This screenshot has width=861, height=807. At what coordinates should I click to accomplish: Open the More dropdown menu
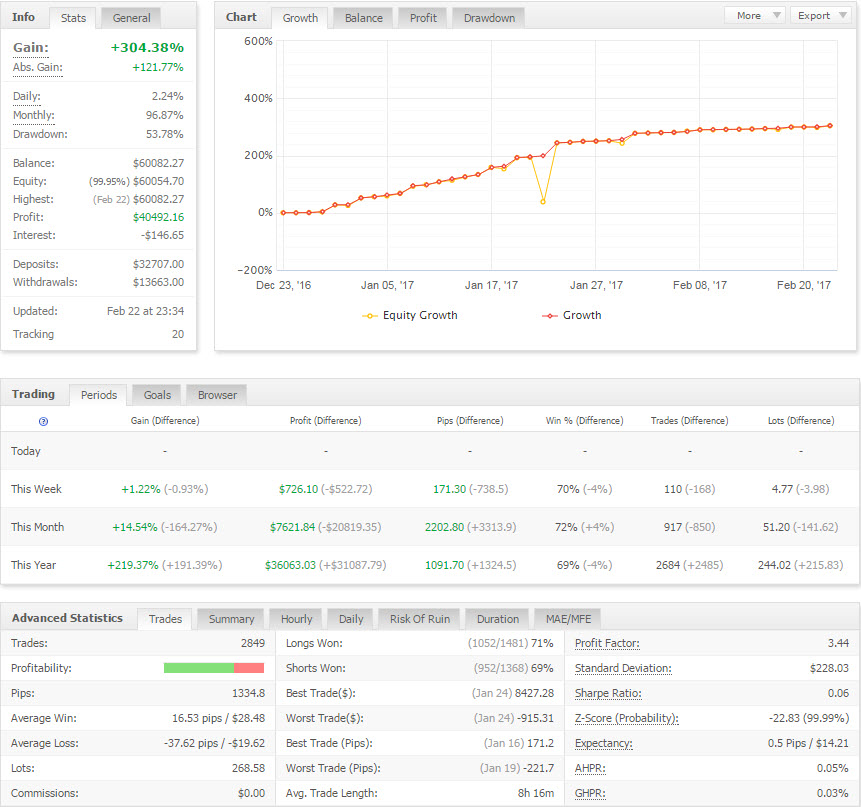754,16
